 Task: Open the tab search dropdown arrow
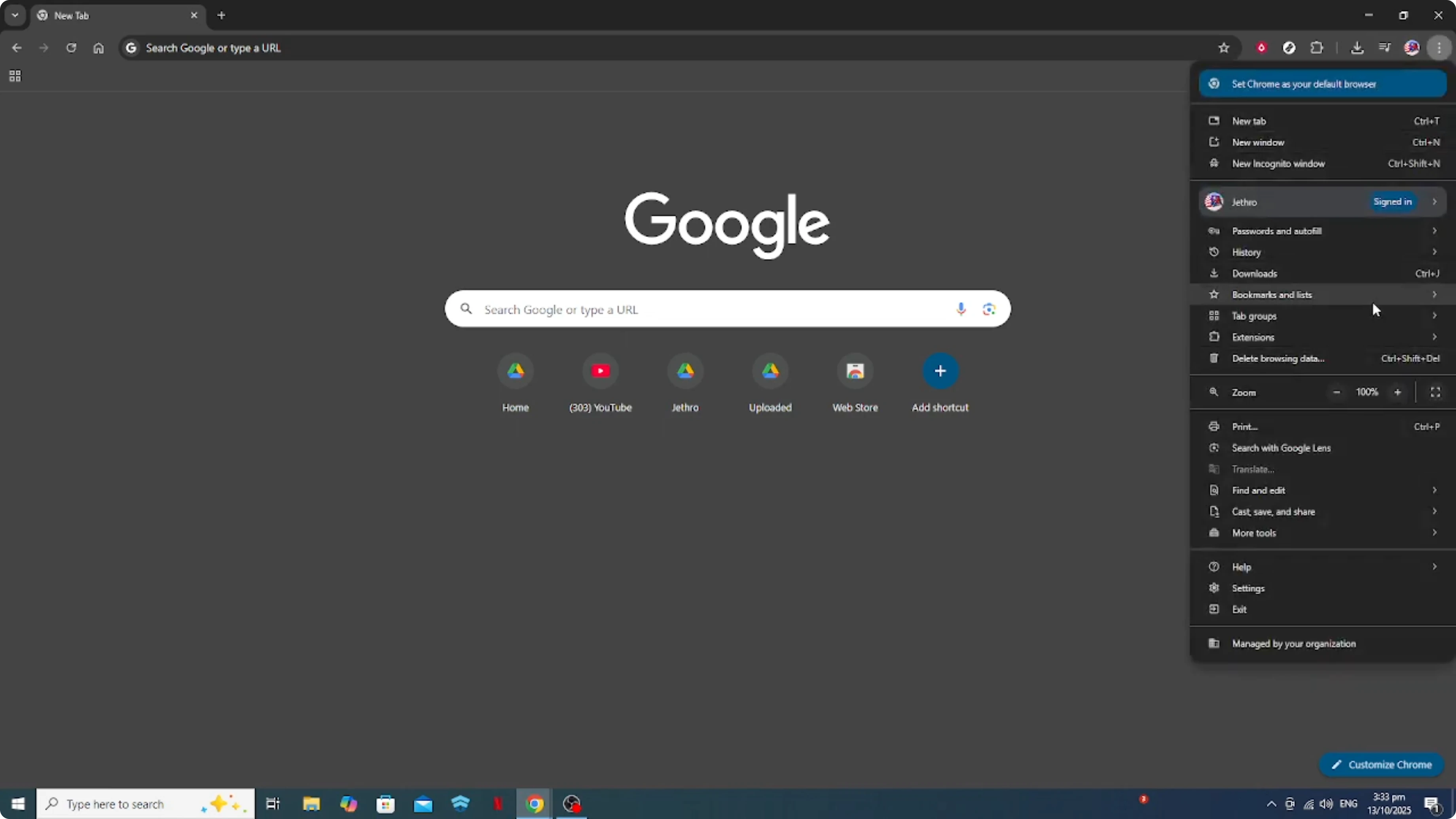pos(15,15)
